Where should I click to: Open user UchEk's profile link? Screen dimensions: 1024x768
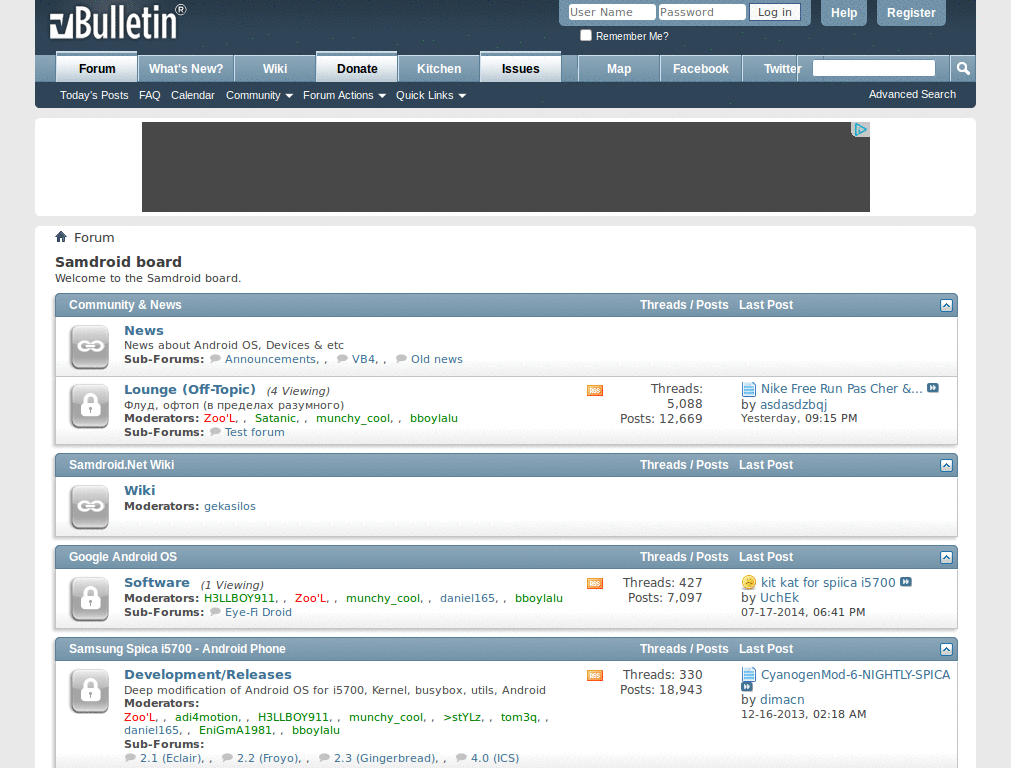coord(779,598)
